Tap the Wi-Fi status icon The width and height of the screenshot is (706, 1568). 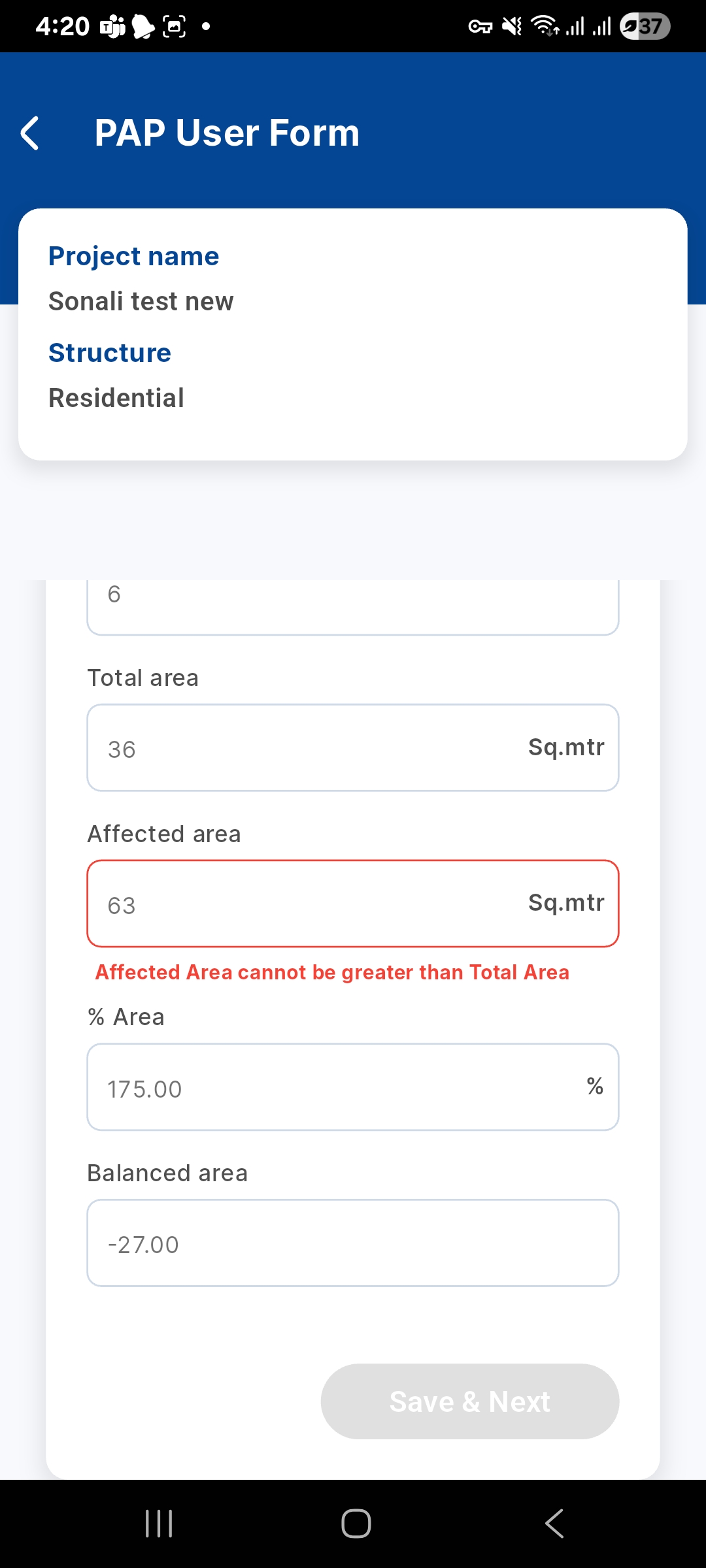[544, 27]
